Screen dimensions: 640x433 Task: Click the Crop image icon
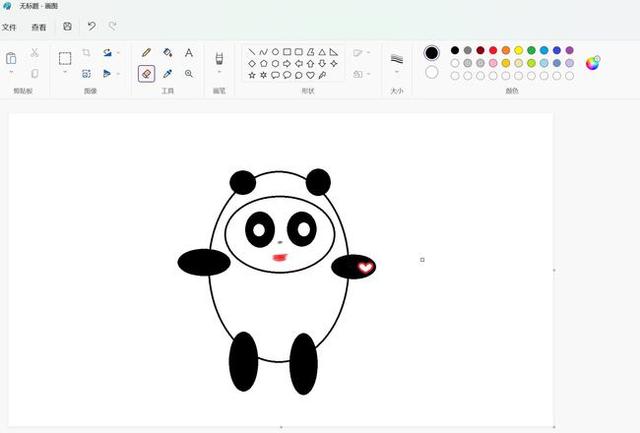pyautogui.click(x=86, y=52)
